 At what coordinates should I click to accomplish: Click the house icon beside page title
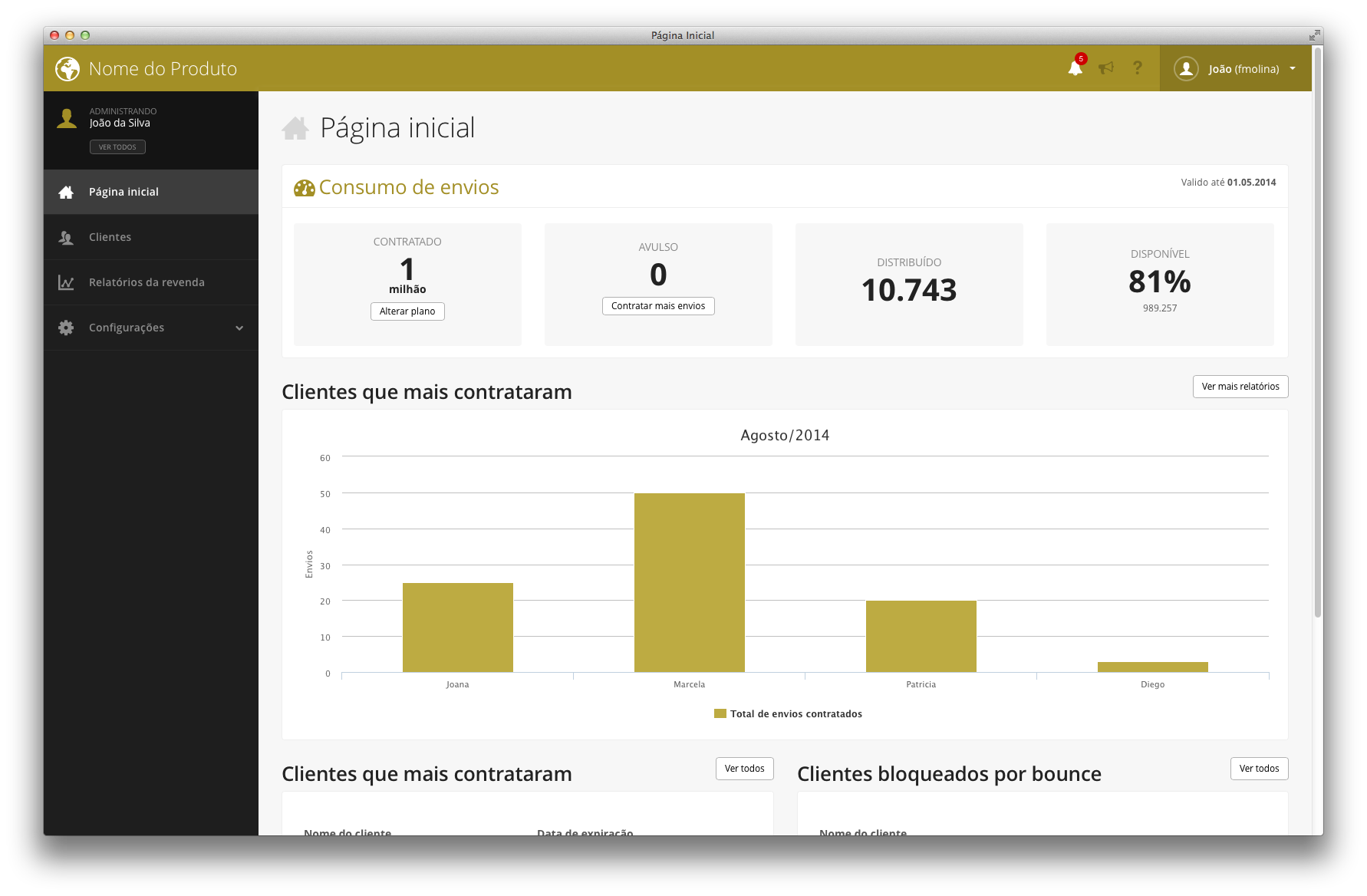pyautogui.click(x=295, y=128)
